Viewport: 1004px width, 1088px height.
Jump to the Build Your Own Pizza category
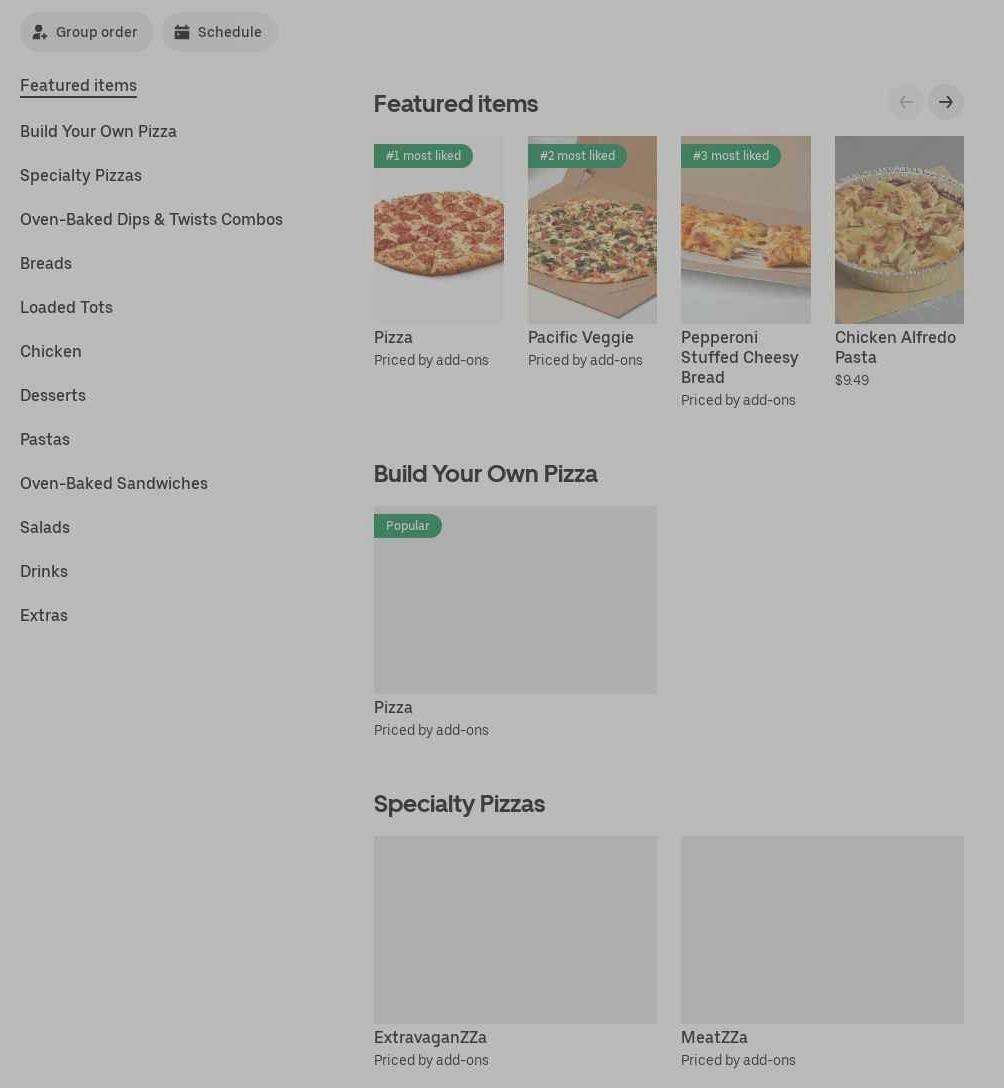click(x=98, y=131)
